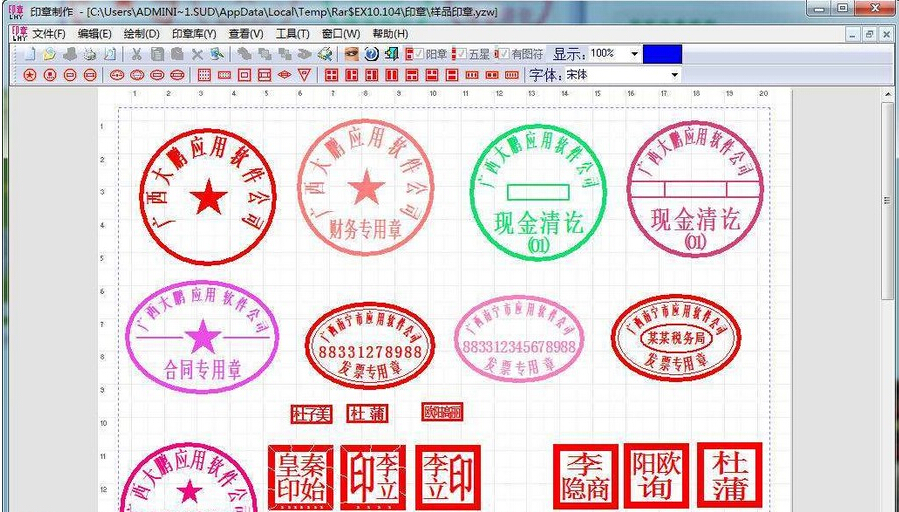Open the 帮助(H) menu
The width and height of the screenshot is (899, 512).
click(x=390, y=34)
